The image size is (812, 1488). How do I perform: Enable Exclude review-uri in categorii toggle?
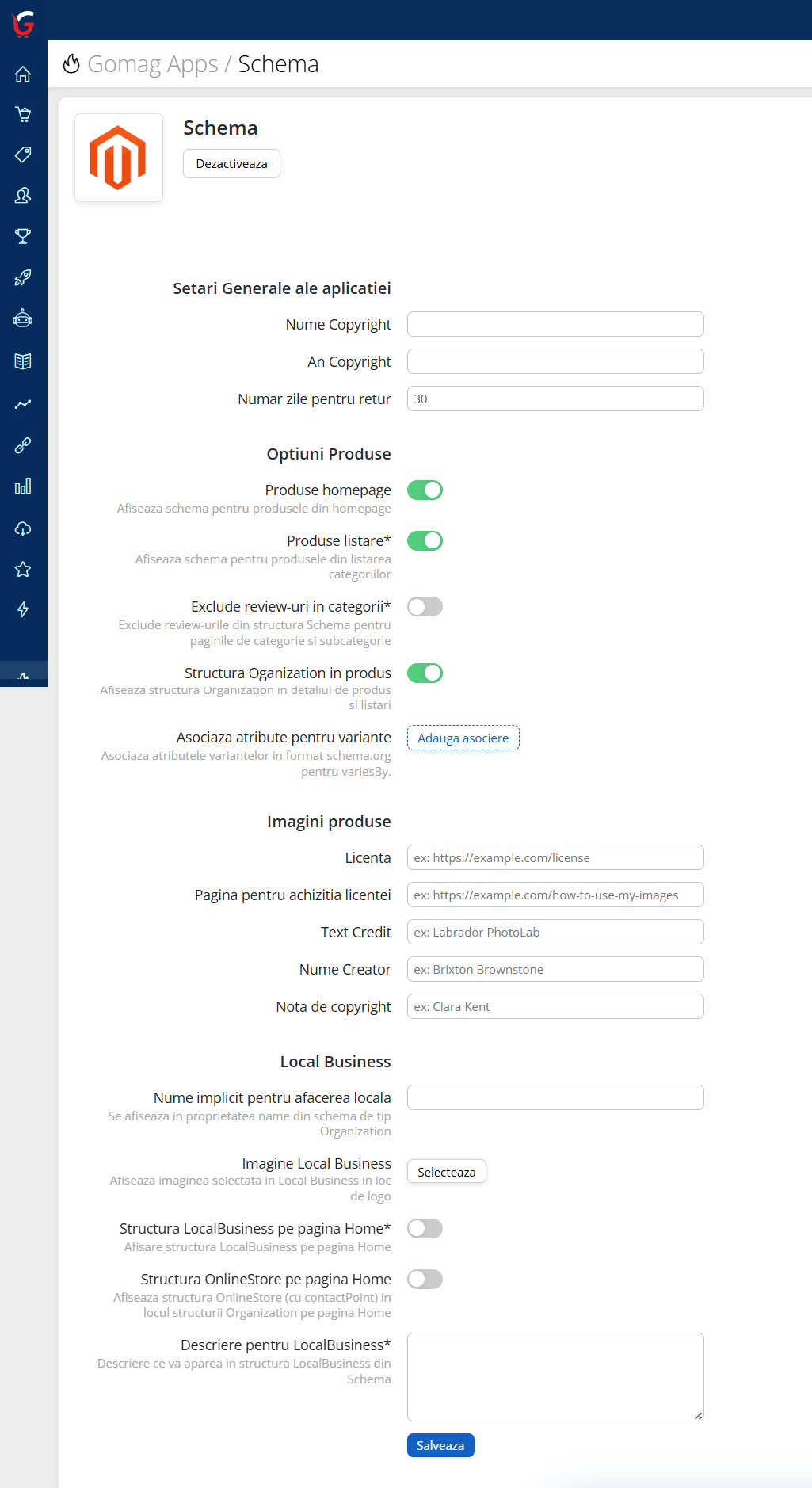pyautogui.click(x=425, y=607)
